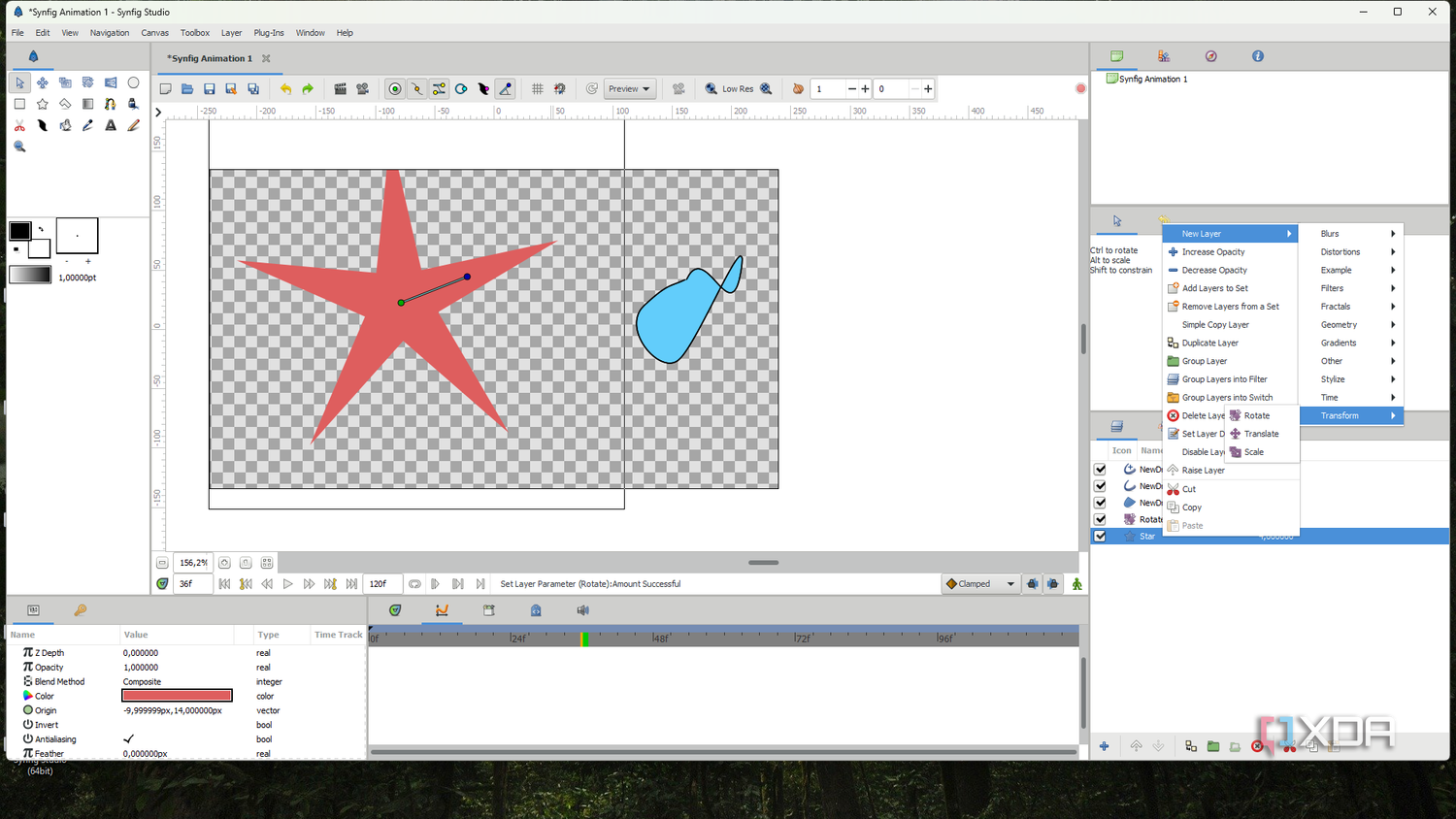Select the Circle tool
Image resolution: width=1456 pixels, height=819 pixels.
point(133,82)
